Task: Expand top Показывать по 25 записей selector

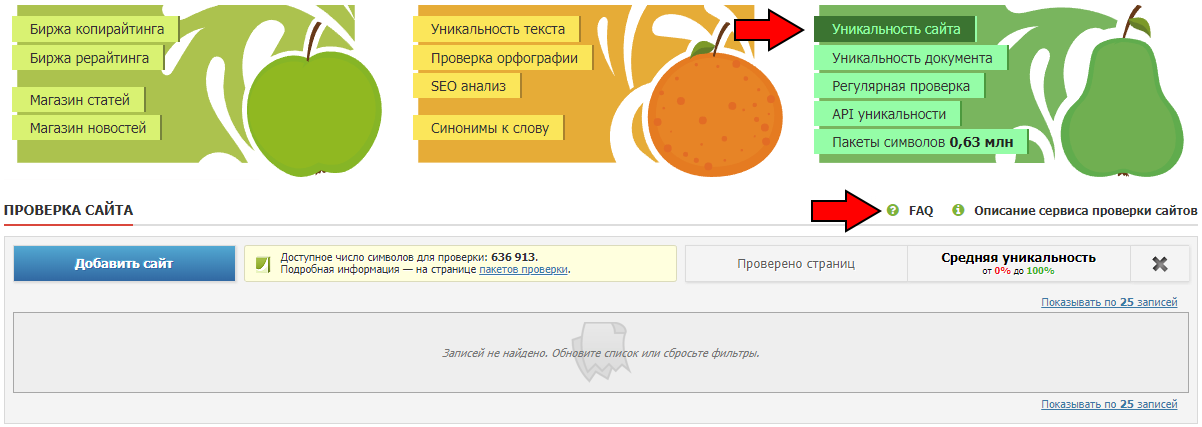Action: click(1109, 302)
